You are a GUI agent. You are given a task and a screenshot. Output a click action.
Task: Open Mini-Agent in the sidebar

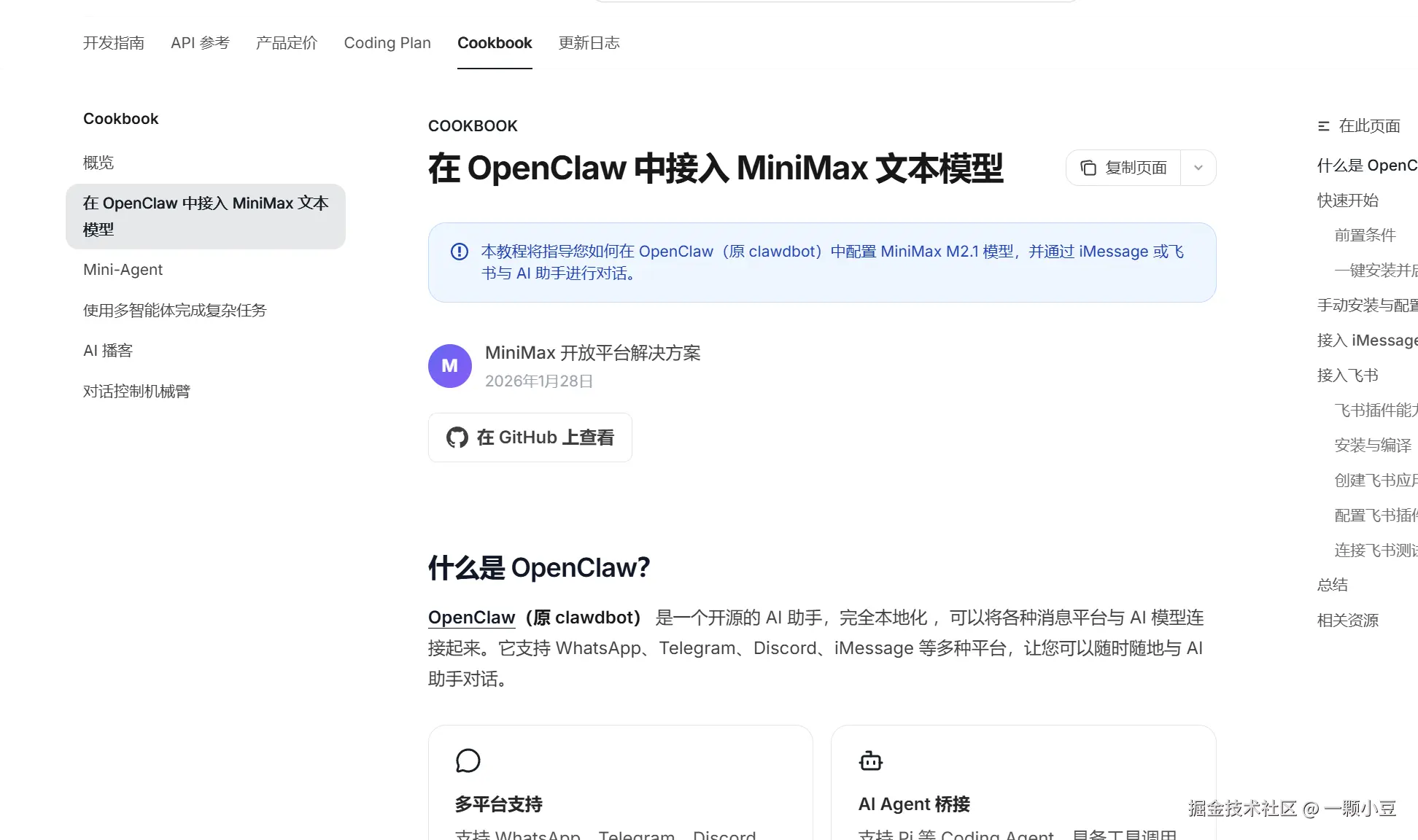pyautogui.click(x=123, y=270)
